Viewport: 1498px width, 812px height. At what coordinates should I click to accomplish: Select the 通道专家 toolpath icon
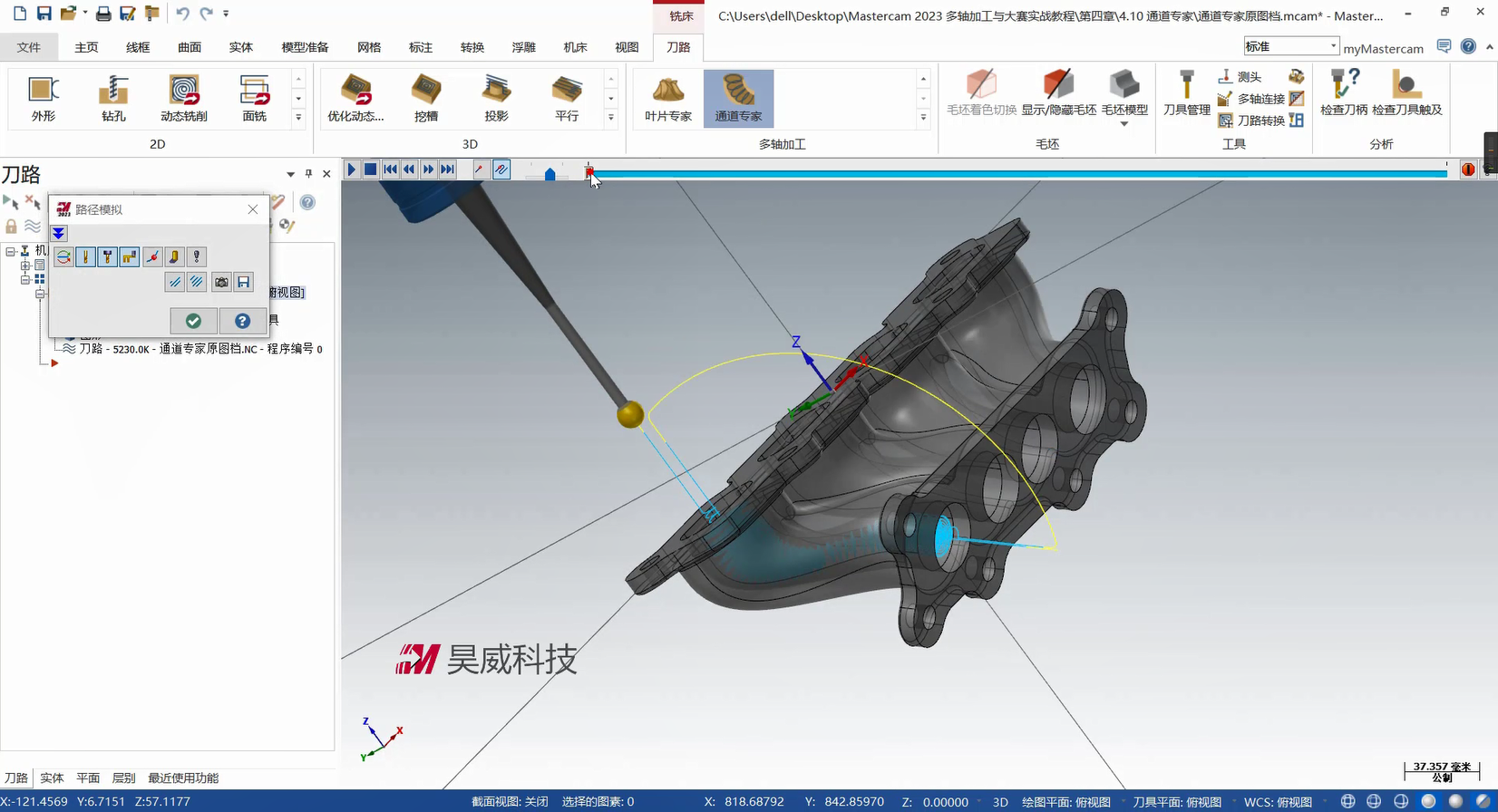click(x=738, y=98)
